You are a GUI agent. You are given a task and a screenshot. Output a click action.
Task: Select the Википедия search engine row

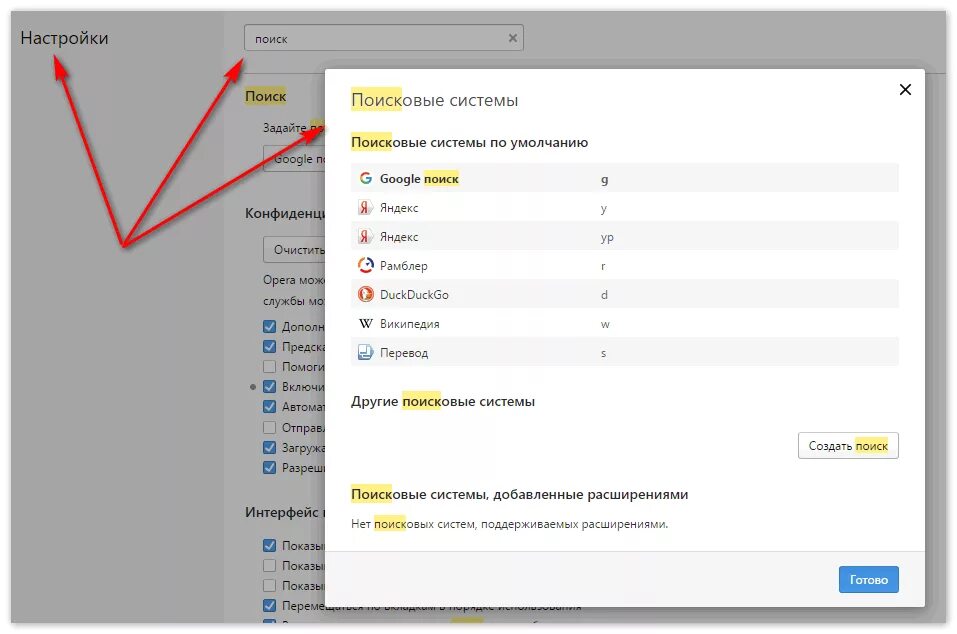pyautogui.click(x=624, y=323)
